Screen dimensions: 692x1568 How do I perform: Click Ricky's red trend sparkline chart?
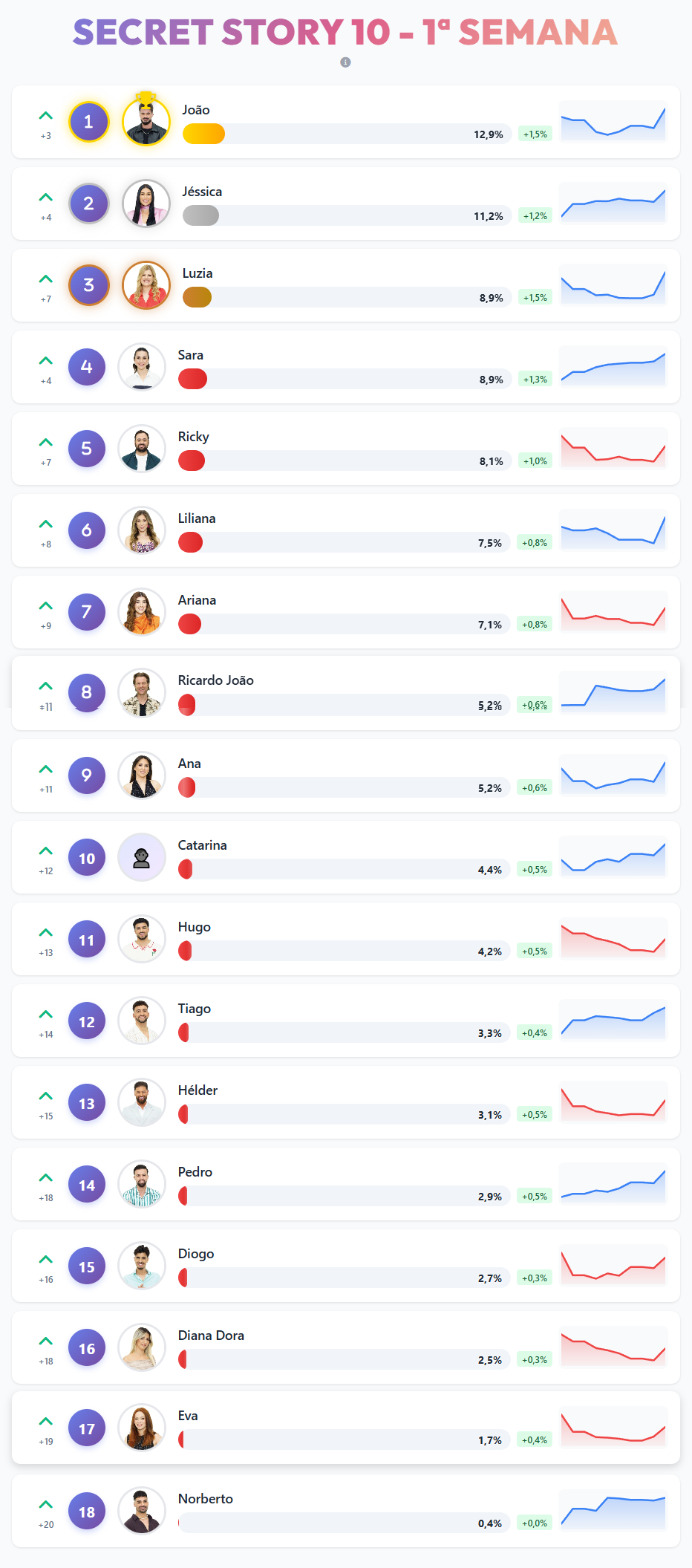tap(613, 449)
